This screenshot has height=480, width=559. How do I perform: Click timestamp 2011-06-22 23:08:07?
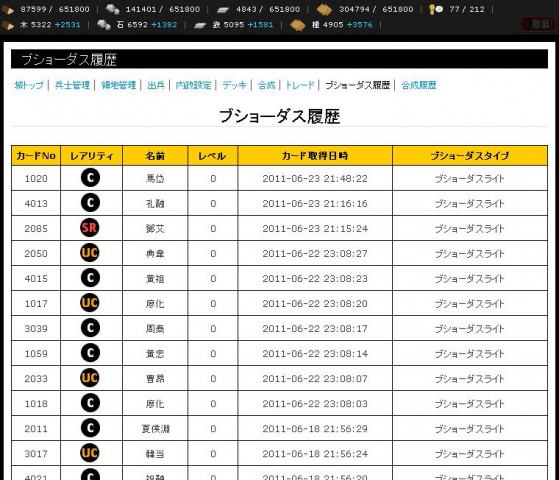point(315,378)
